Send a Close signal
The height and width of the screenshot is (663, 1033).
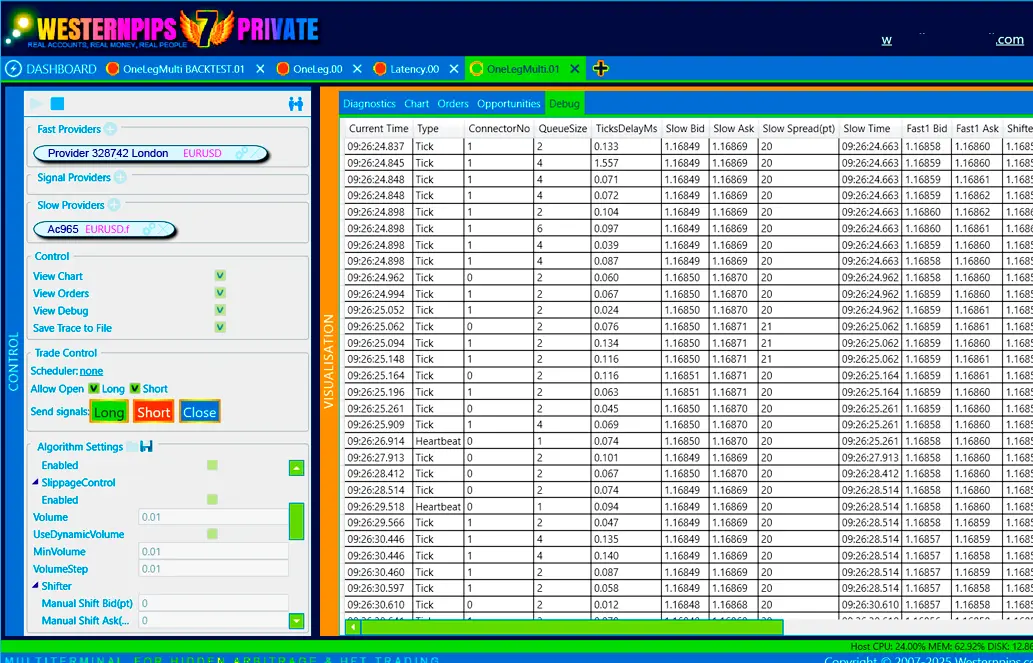[x=200, y=412]
